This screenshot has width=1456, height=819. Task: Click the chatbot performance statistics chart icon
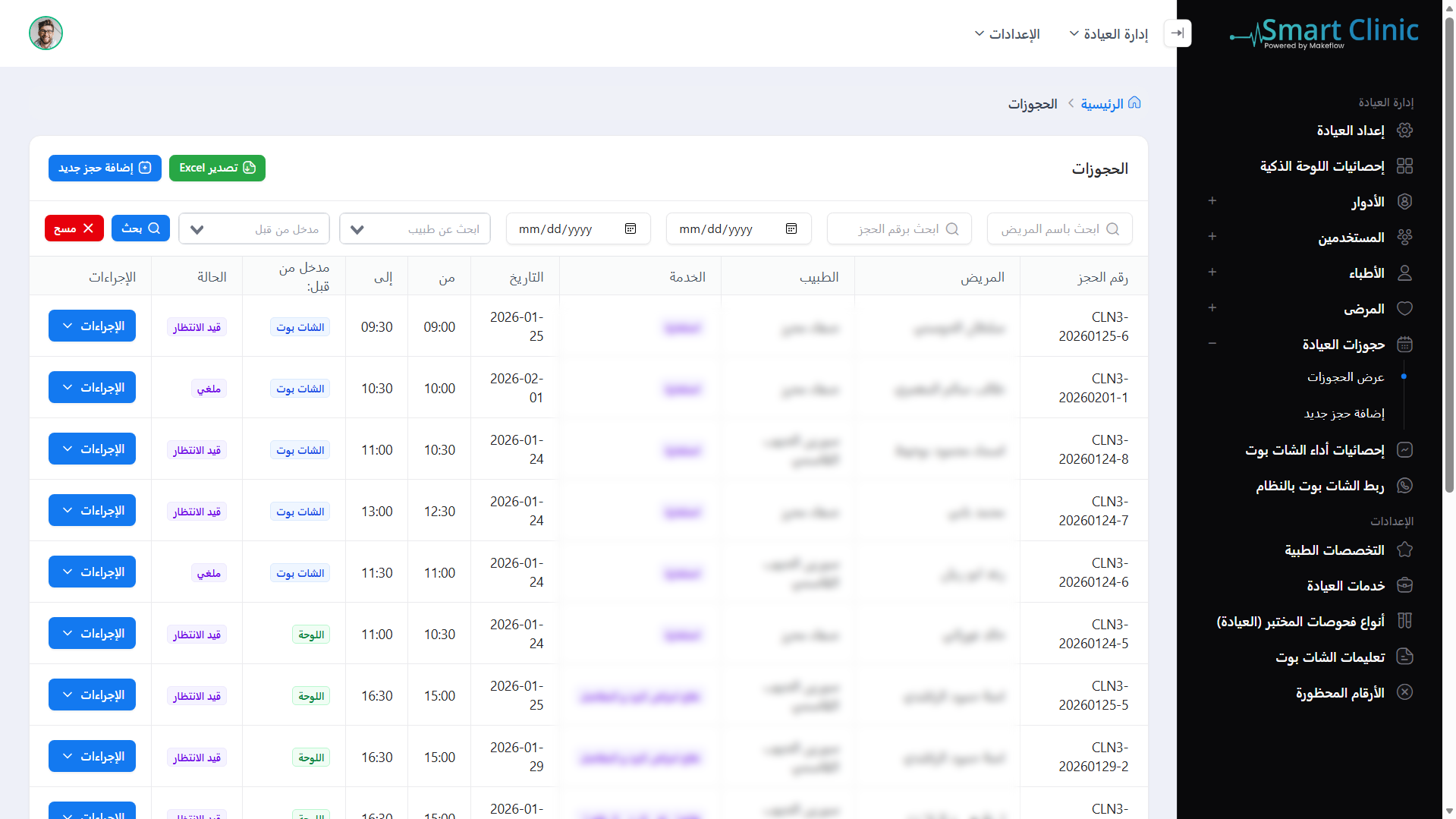click(1404, 450)
